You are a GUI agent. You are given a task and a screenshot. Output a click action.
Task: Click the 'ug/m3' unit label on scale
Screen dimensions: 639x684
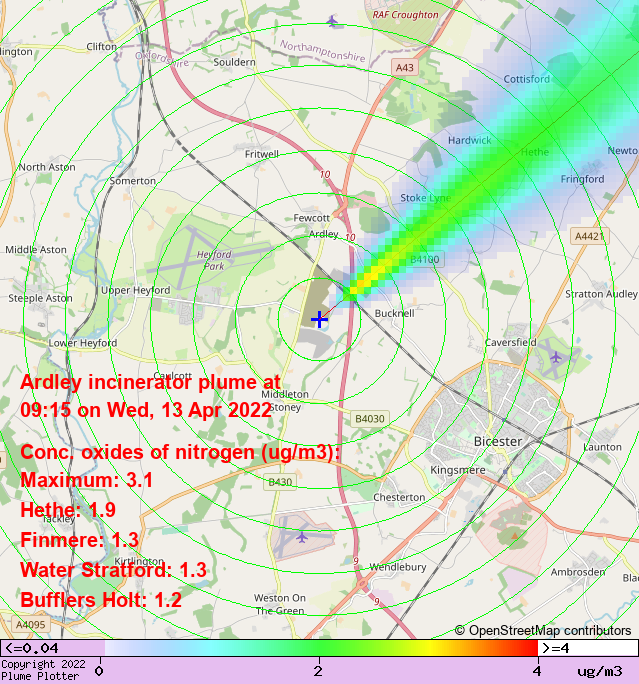pos(600,671)
